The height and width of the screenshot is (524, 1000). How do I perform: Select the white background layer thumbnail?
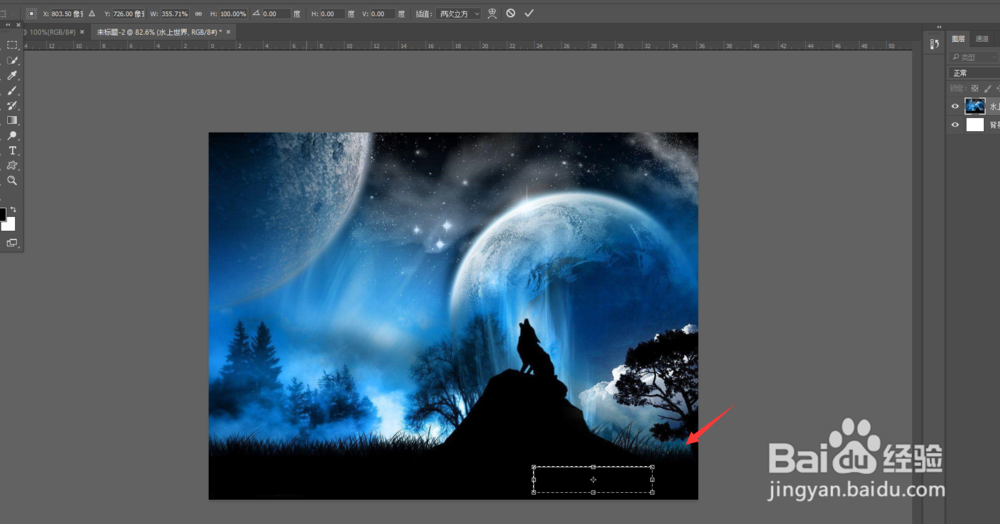point(974,125)
